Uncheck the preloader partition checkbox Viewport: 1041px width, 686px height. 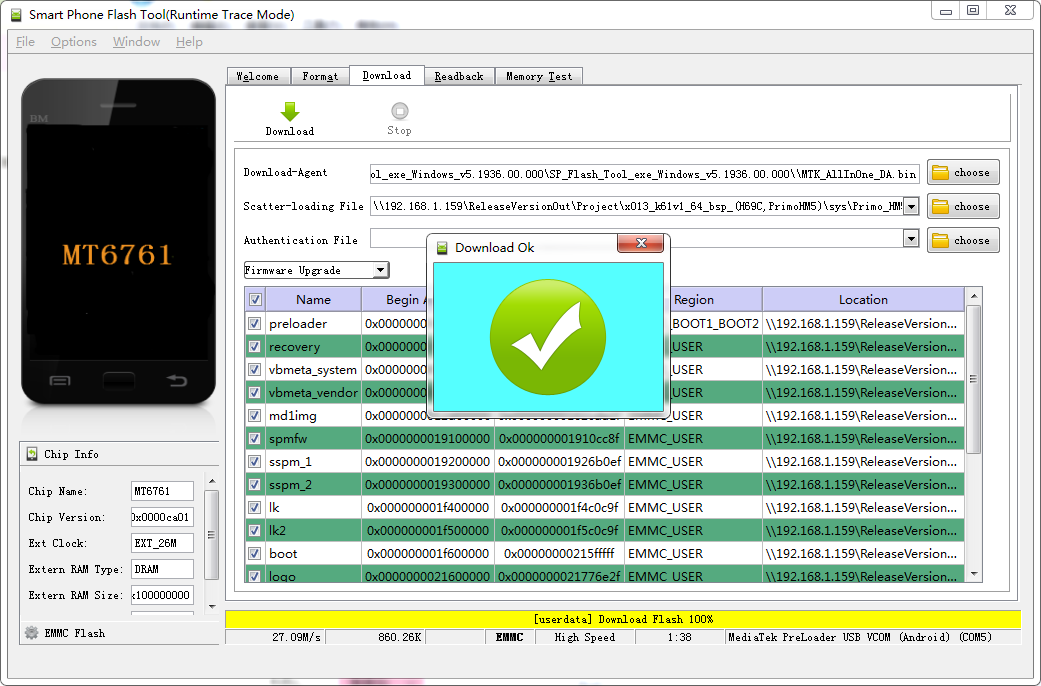click(x=254, y=323)
